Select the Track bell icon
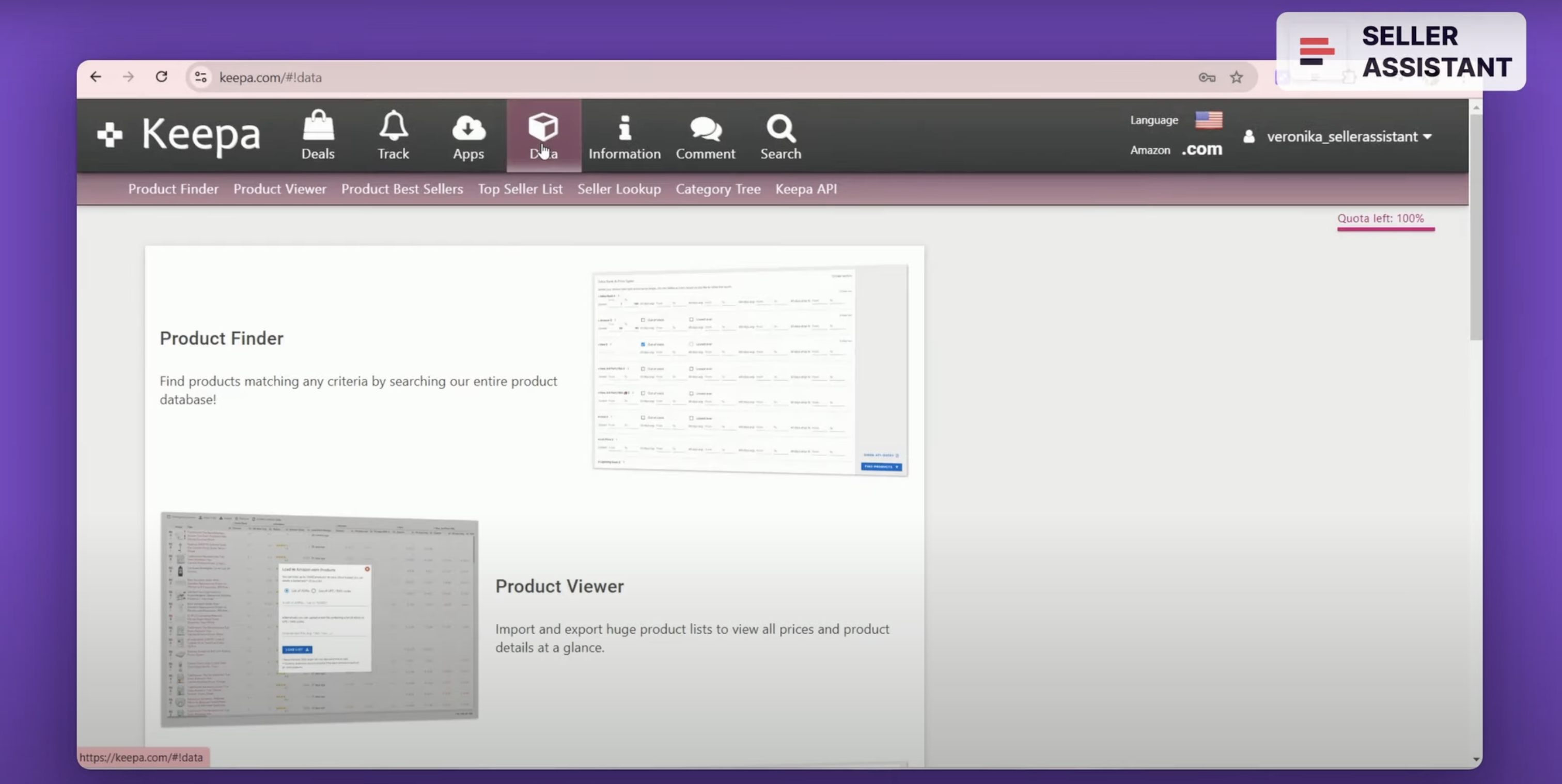 coord(393,135)
